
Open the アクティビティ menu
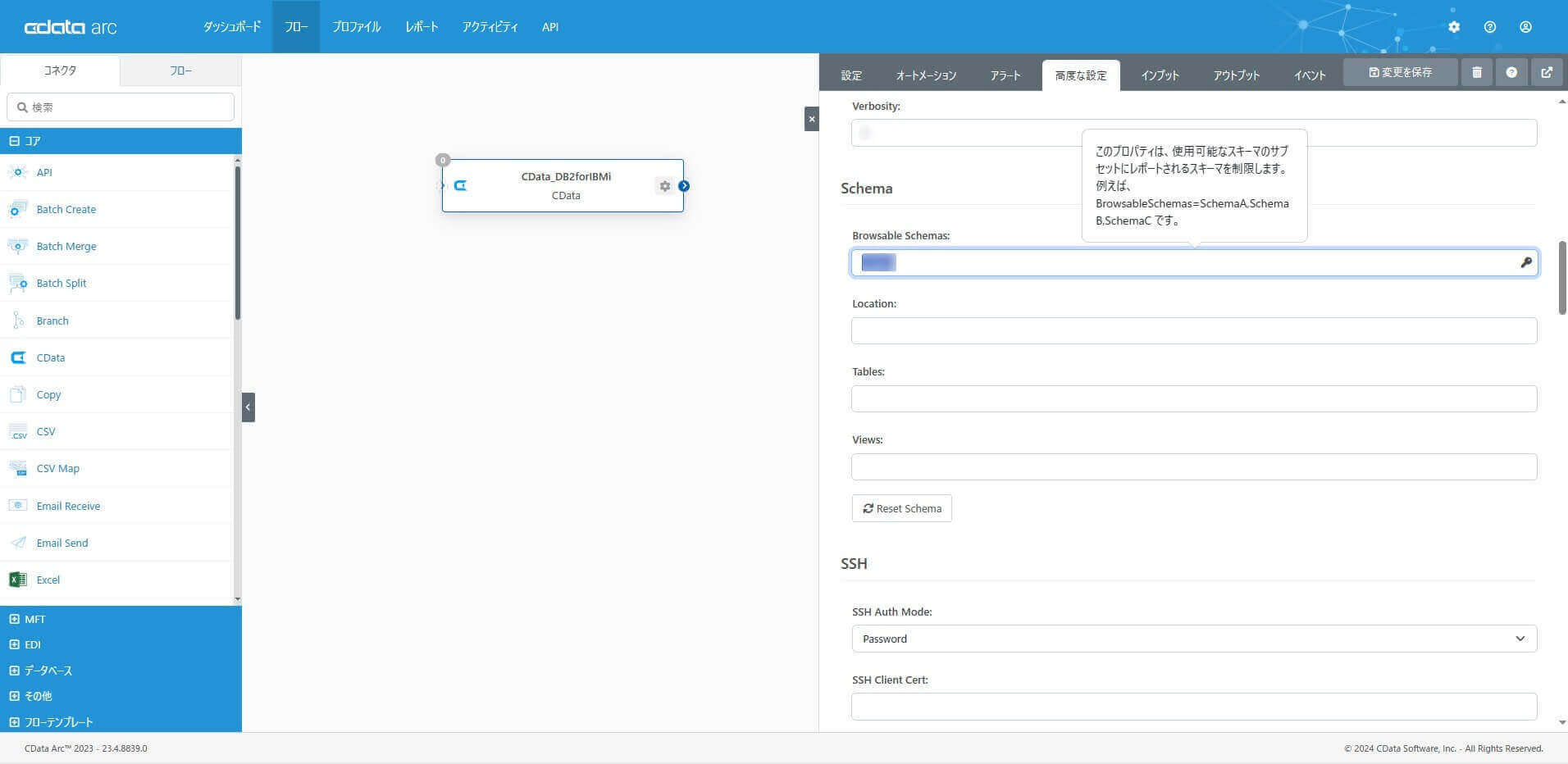click(490, 27)
